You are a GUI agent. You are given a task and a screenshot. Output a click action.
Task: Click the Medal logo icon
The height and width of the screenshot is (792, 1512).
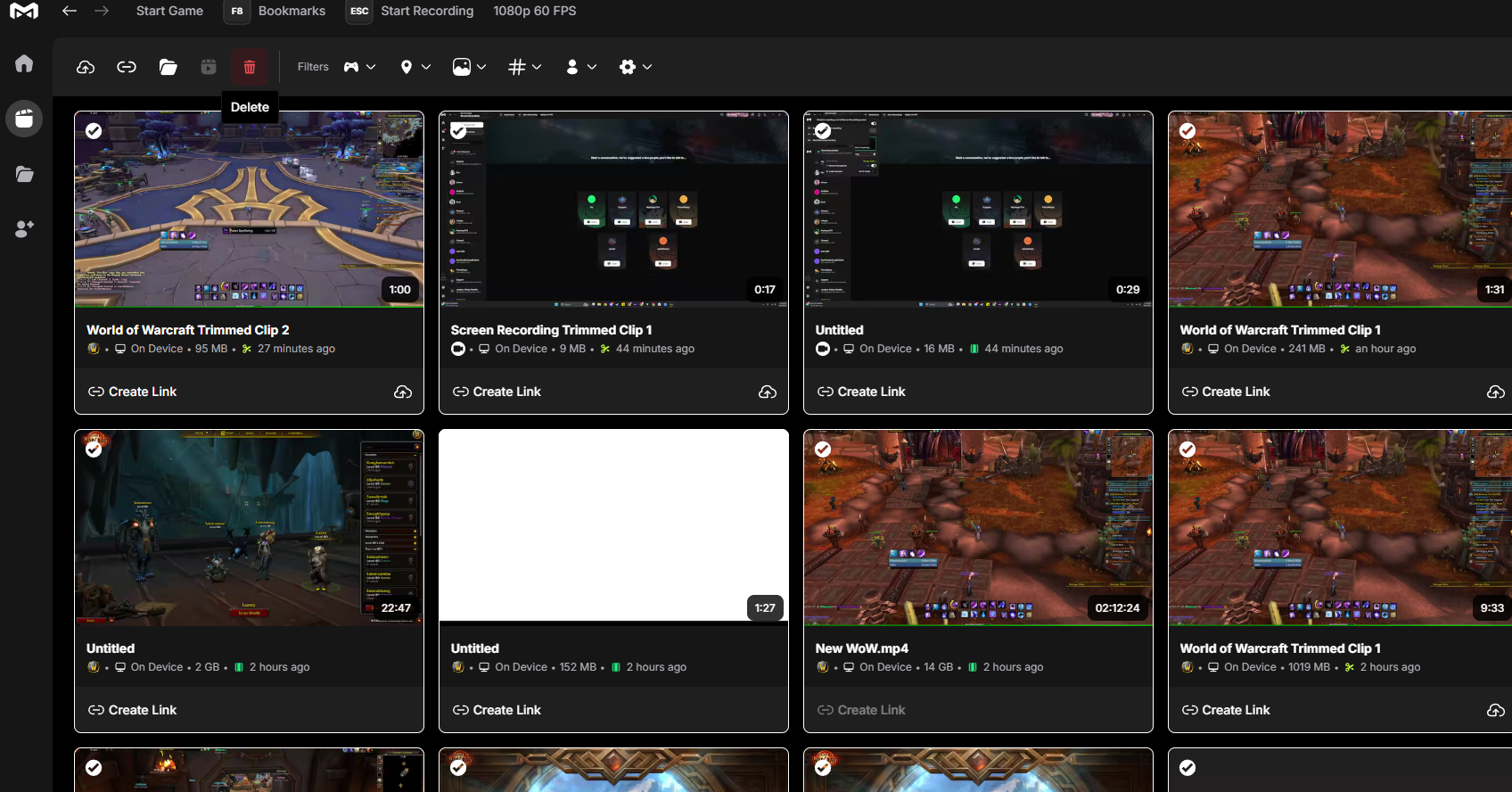(x=24, y=12)
